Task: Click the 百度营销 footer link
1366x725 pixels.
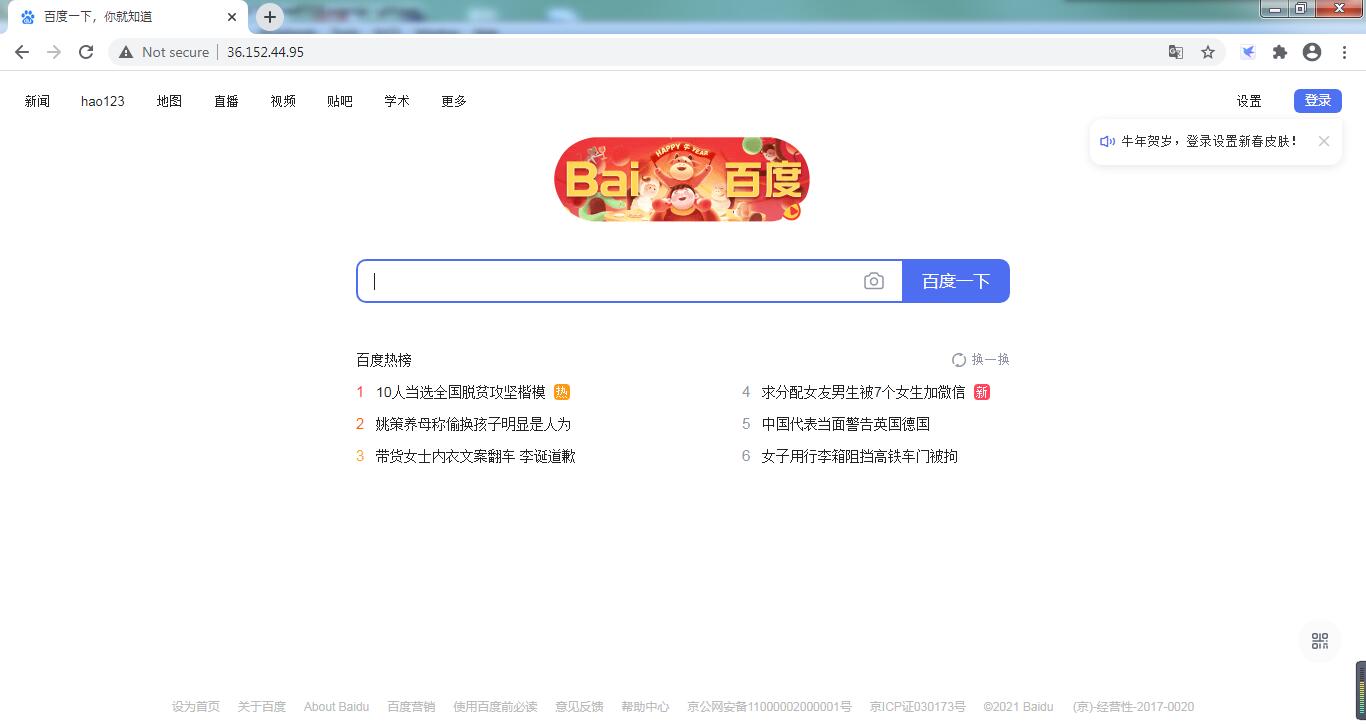Action: [x=411, y=707]
